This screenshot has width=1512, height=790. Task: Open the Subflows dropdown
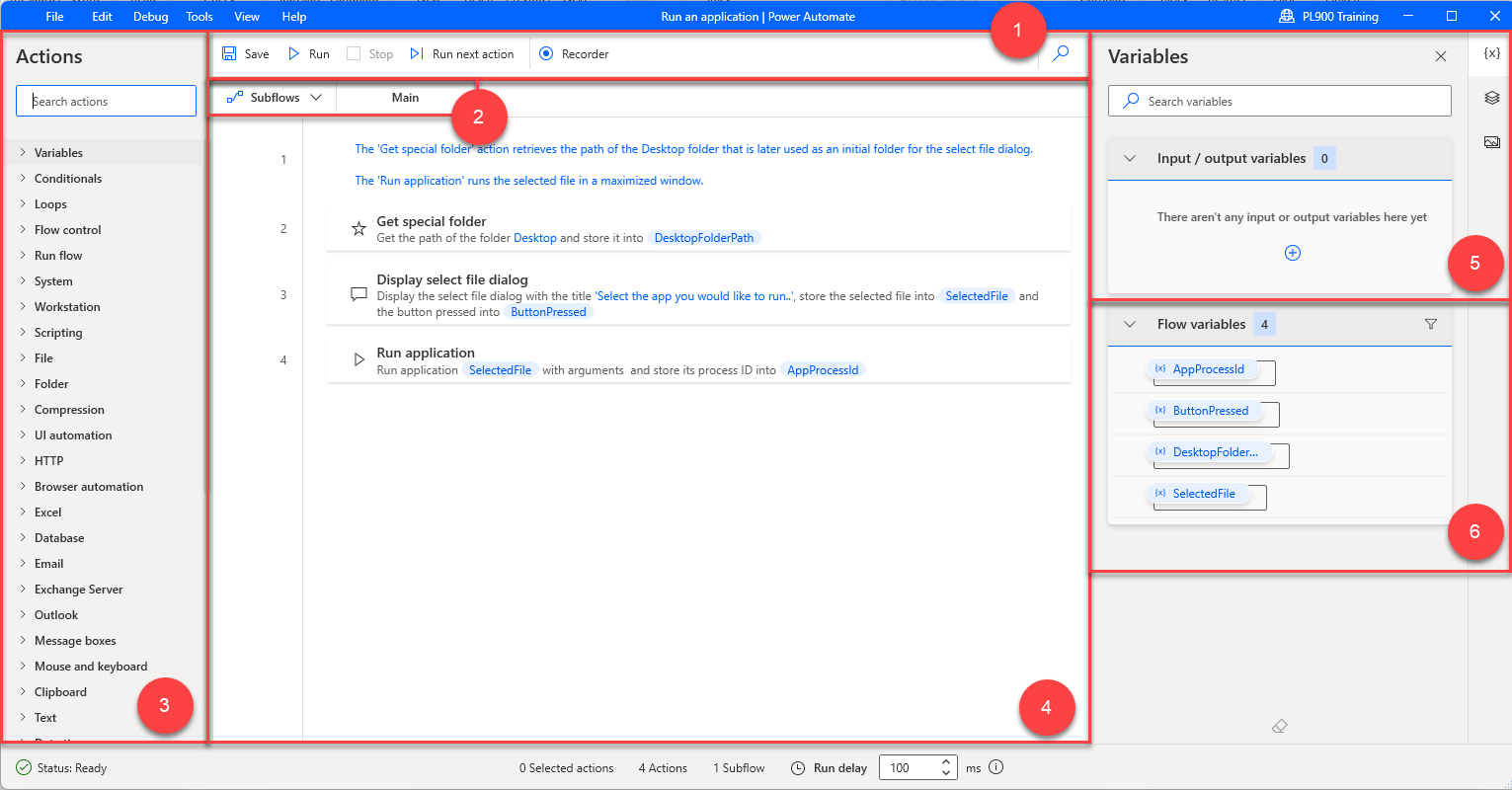tap(274, 98)
